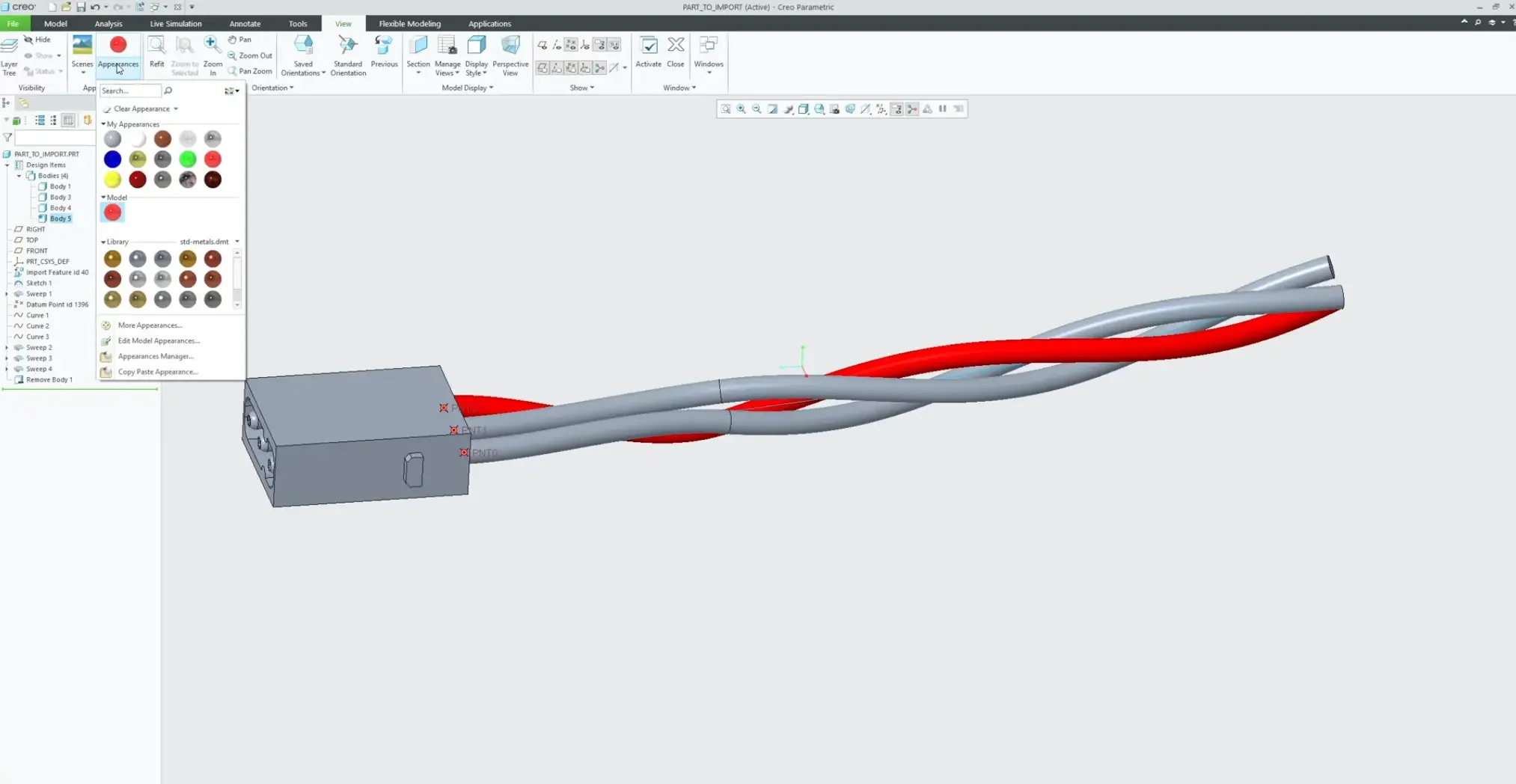1516x784 pixels.
Task: Click the Zoom In ribbon icon
Action: tap(213, 46)
